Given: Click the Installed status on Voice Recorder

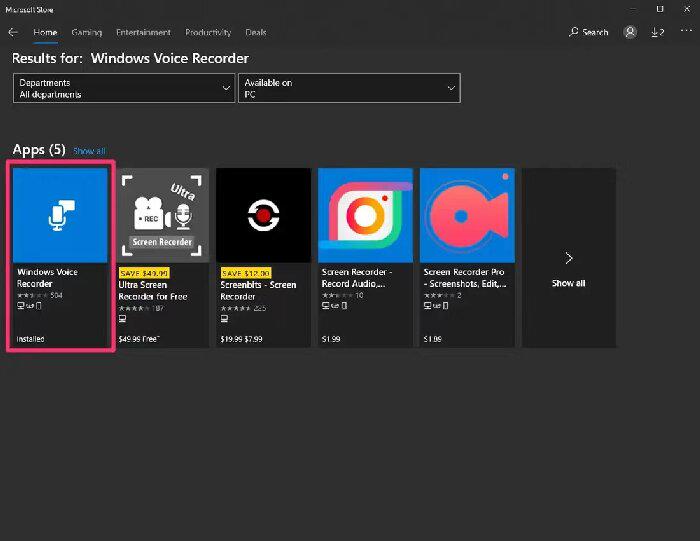Looking at the screenshot, I should coord(30,339).
